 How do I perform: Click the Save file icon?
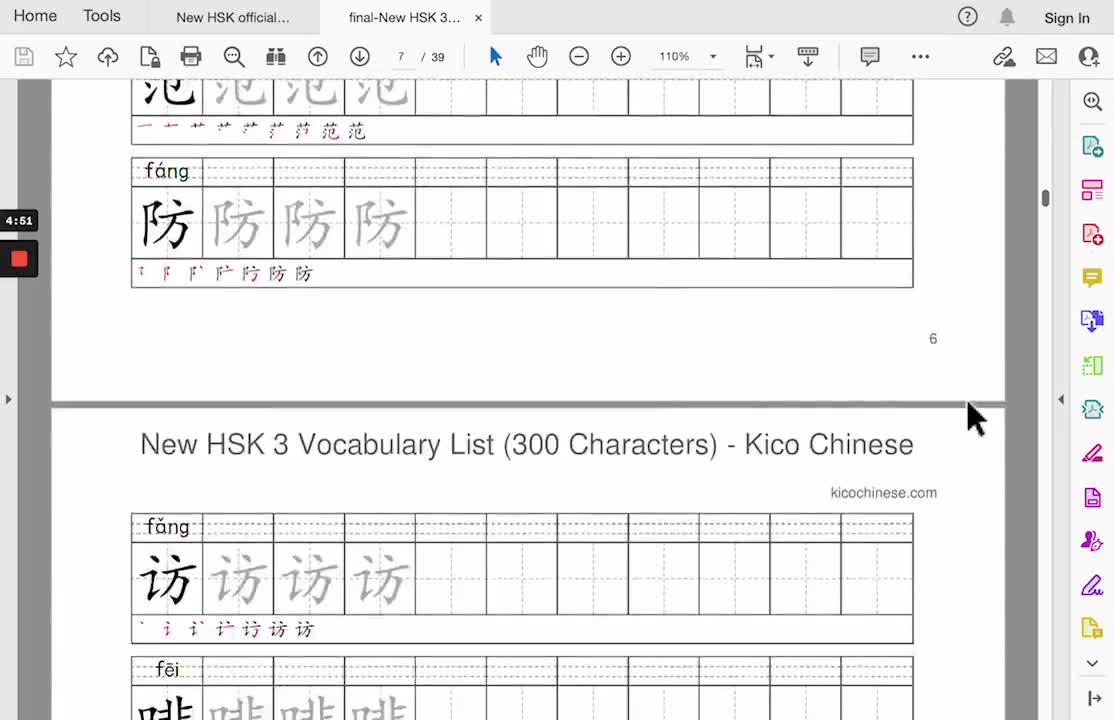(x=24, y=56)
